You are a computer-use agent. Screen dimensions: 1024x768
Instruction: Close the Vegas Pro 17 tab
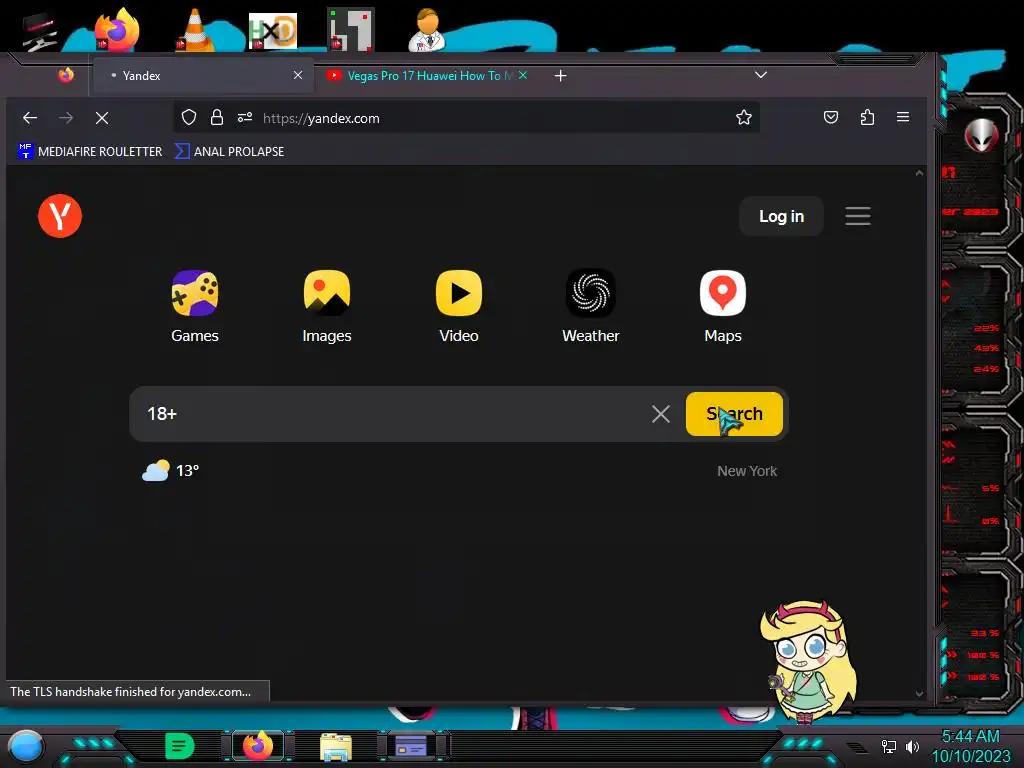522,75
